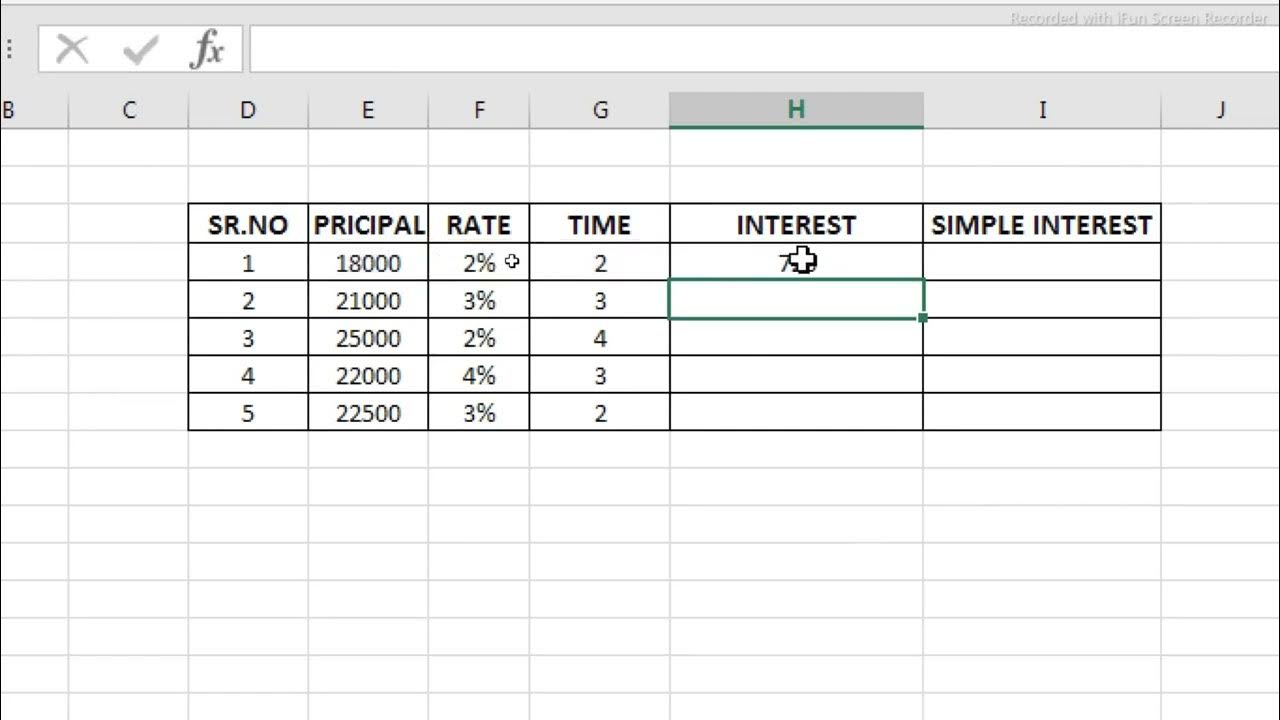The image size is (1280, 720).
Task: Select column F header
Action: pos(479,110)
